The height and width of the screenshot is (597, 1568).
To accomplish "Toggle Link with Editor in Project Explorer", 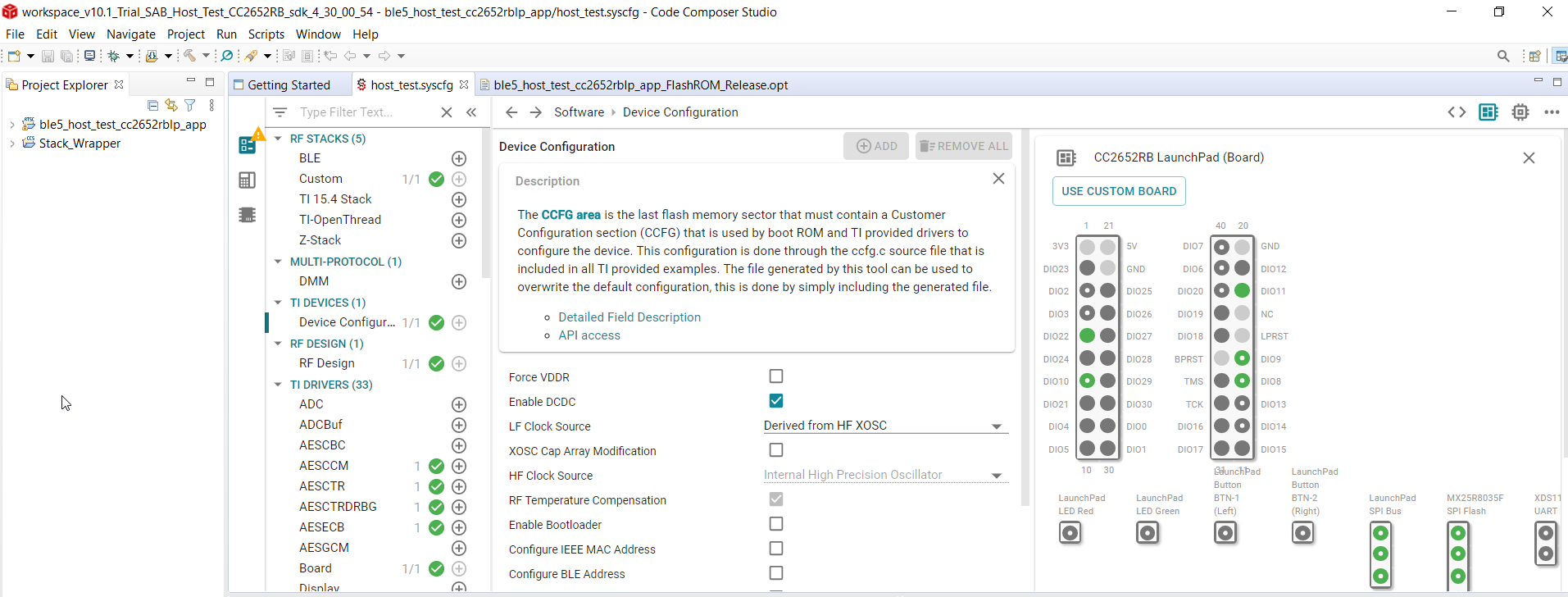I will [171, 105].
